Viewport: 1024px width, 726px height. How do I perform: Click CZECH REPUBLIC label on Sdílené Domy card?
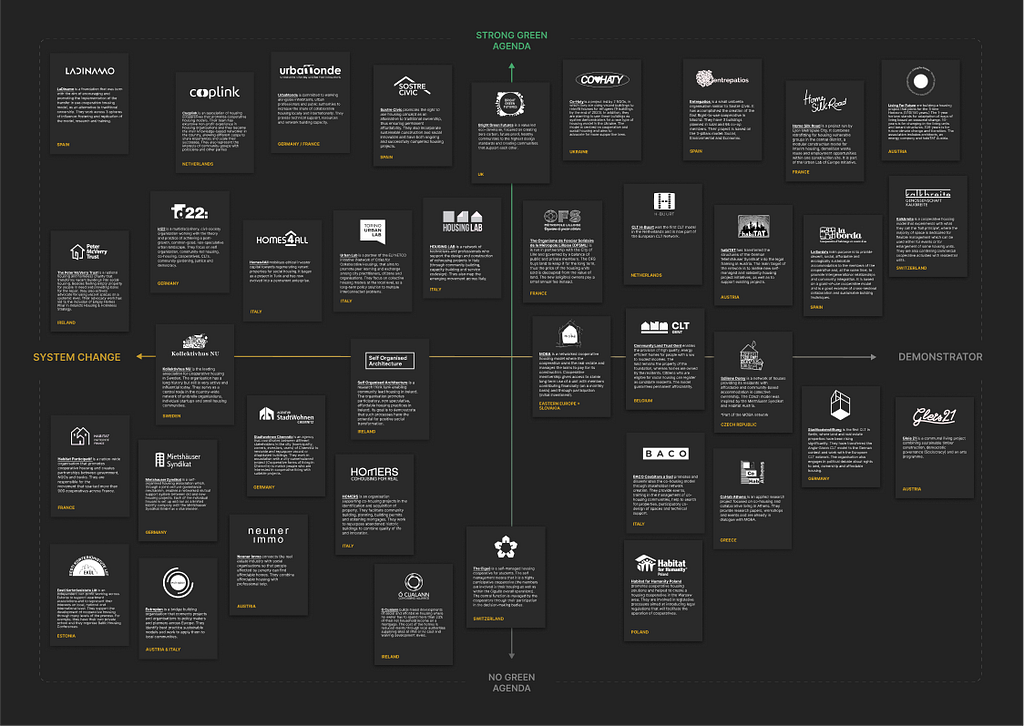pyautogui.click(x=739, y=424)
